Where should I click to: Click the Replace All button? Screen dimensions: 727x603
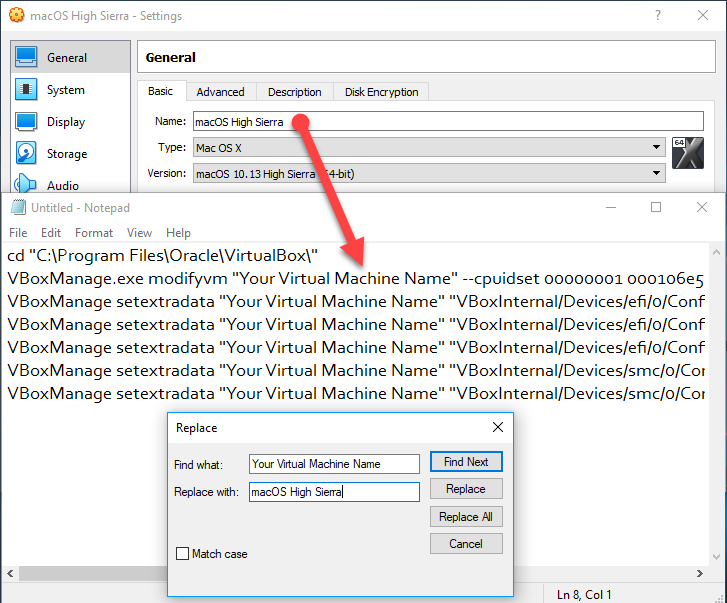(x=465, y=517)
